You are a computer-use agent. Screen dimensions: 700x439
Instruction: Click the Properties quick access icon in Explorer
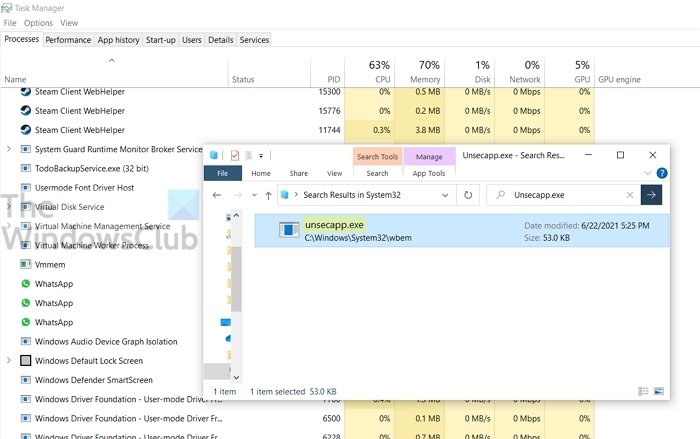pyautogui.click(x=234, y=155)
